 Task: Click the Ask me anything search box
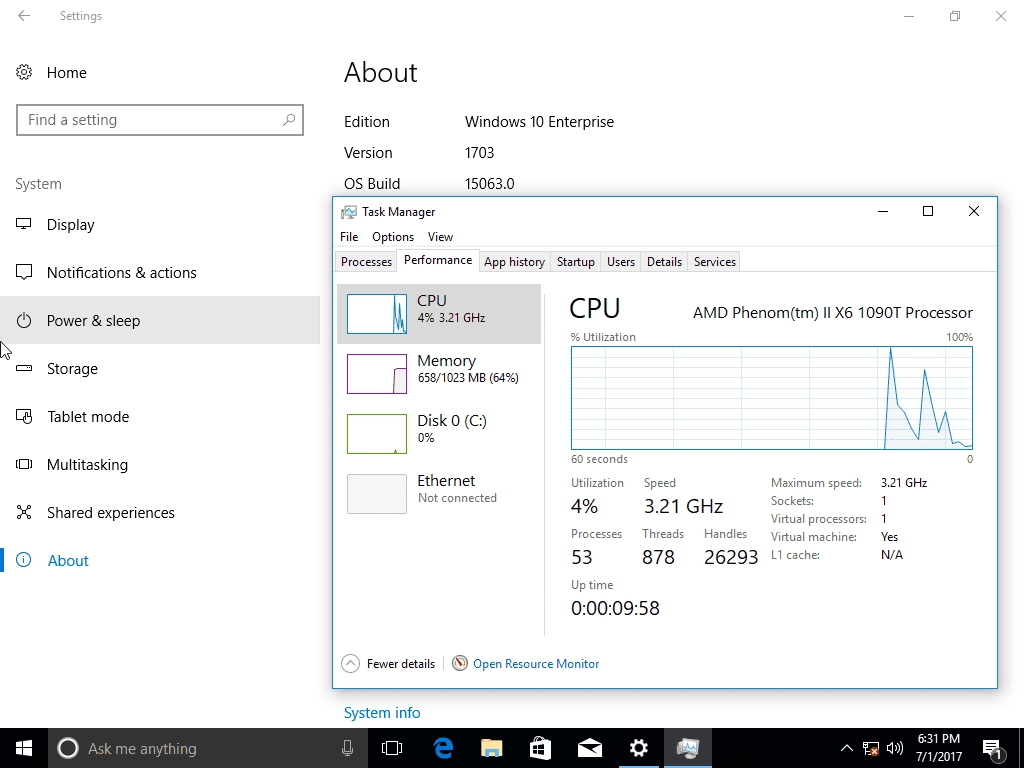[x=208, y=748]
